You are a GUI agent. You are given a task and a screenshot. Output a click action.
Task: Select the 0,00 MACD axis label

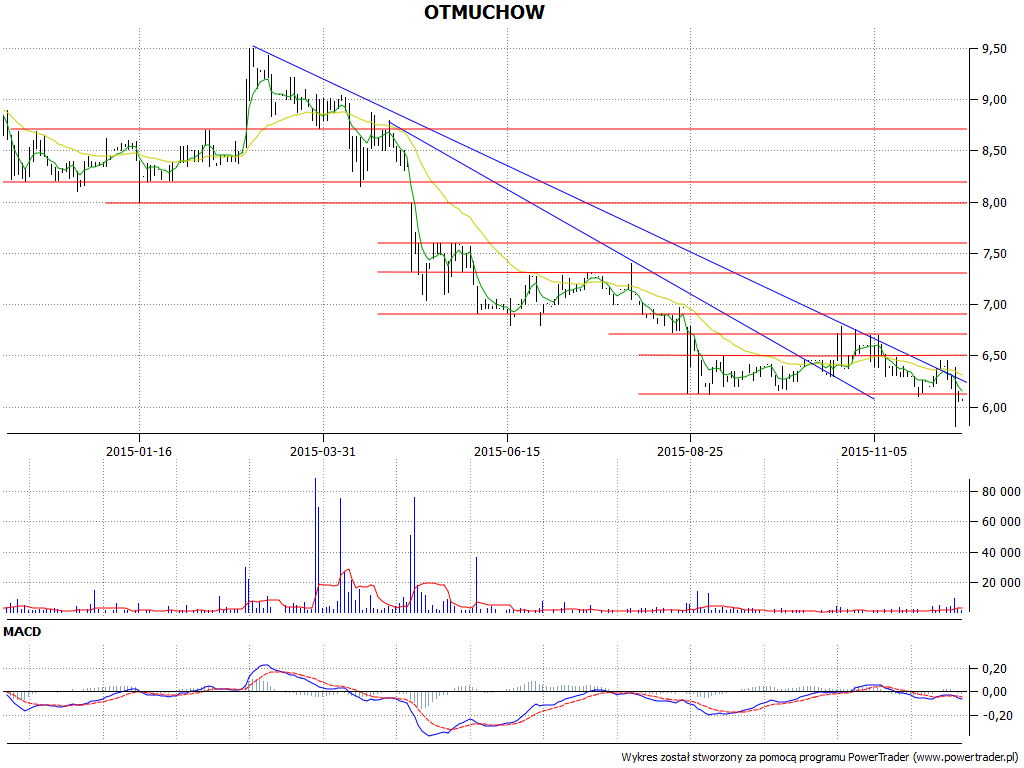(x=995, y=692)
